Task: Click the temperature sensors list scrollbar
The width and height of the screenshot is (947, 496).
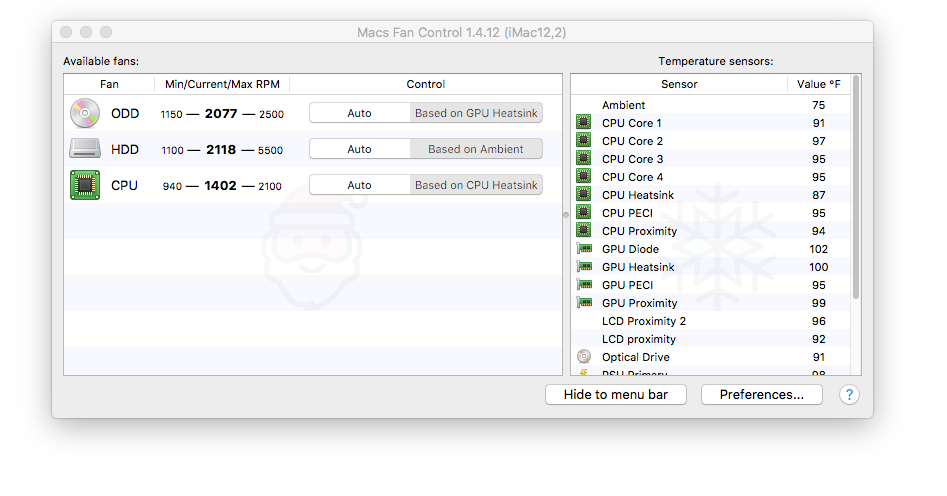Action: tap(856, 187)
